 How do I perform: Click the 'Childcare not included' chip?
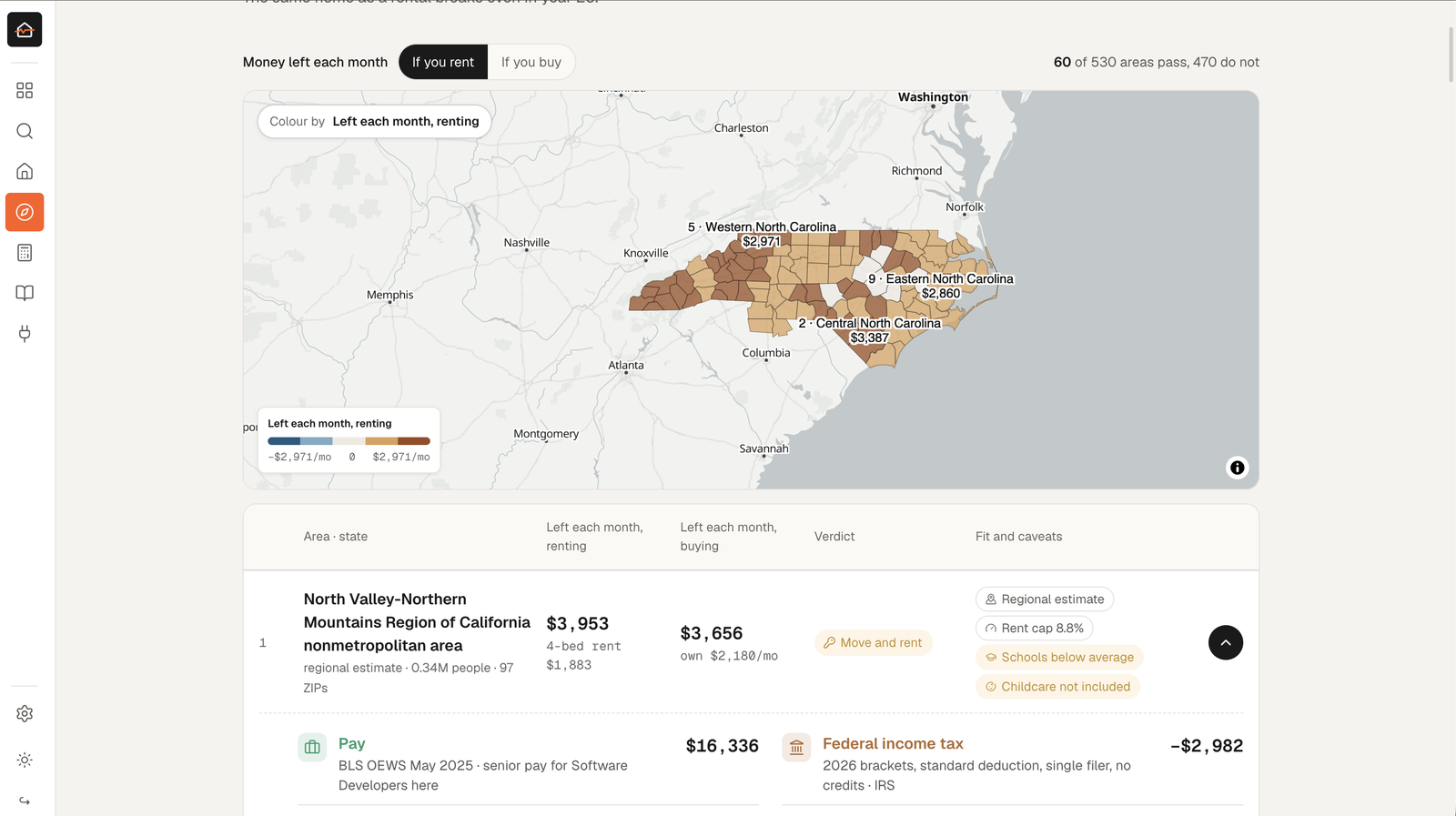(1057, 687)
